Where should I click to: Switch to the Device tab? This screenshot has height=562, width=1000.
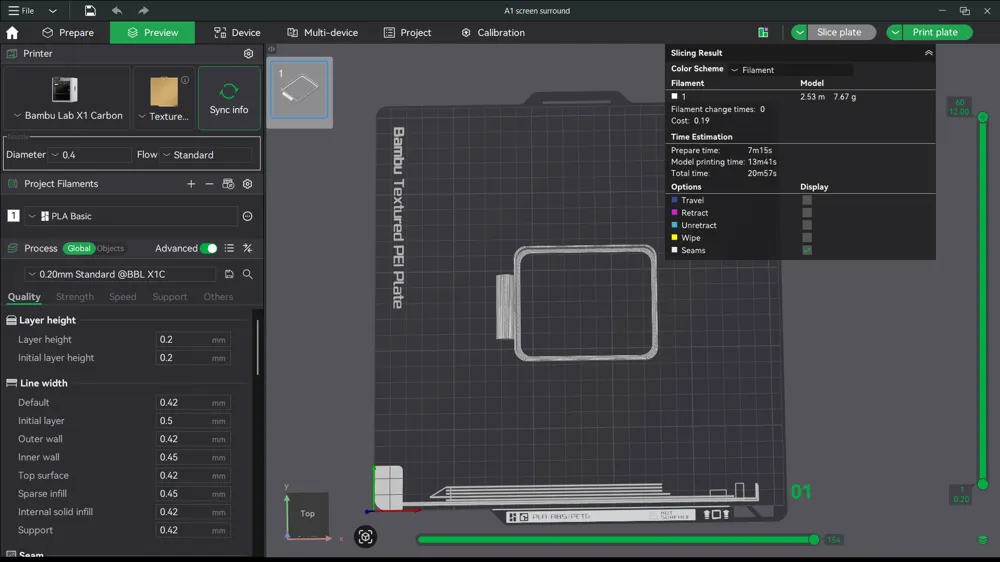pos(237,33)
